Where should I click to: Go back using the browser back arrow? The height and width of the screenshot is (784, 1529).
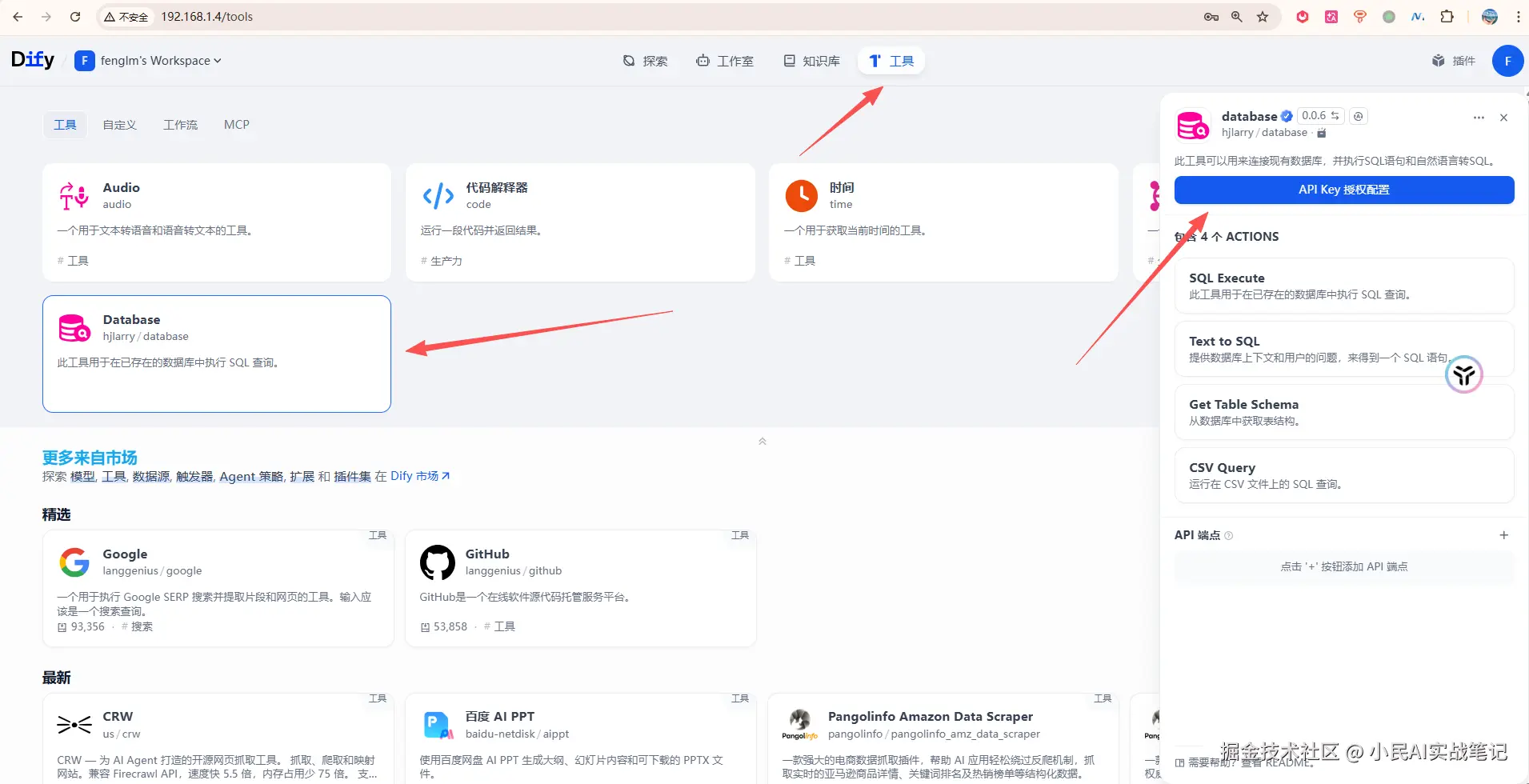18,17
